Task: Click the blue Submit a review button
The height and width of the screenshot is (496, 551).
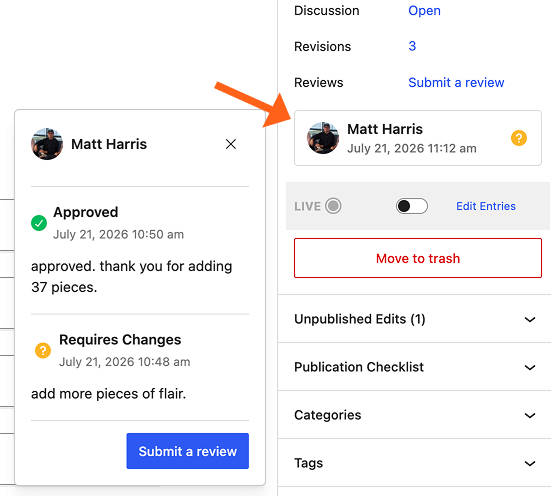Action: point(188,451)
